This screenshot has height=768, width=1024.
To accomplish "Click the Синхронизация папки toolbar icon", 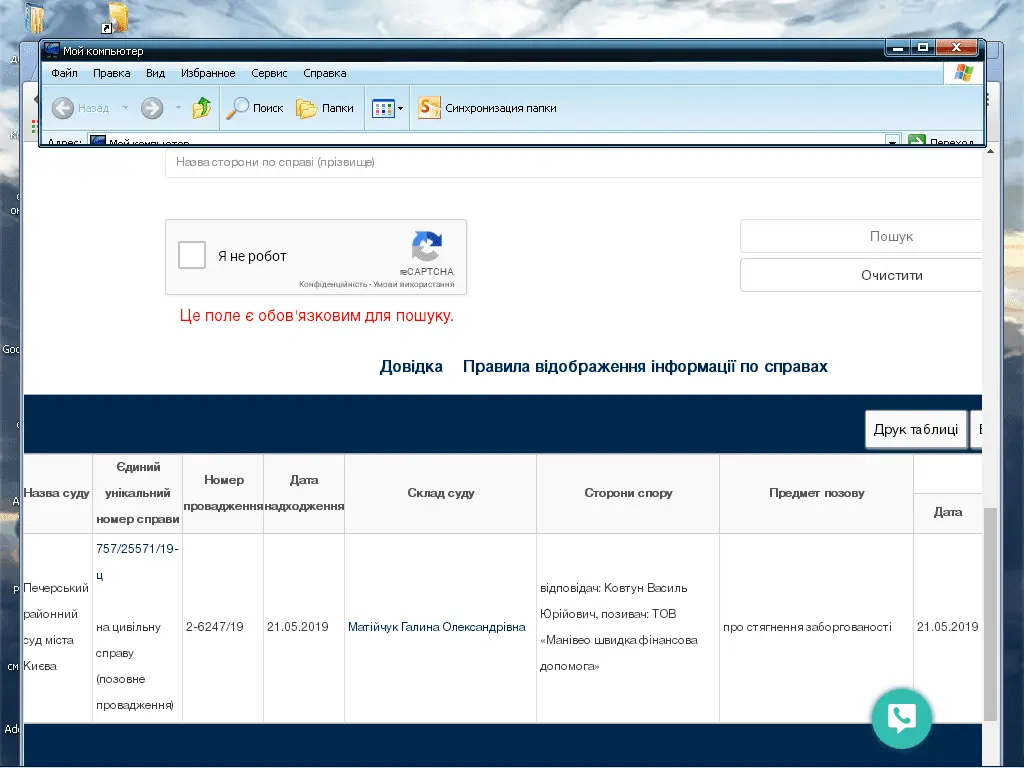I will coord(429,108).
